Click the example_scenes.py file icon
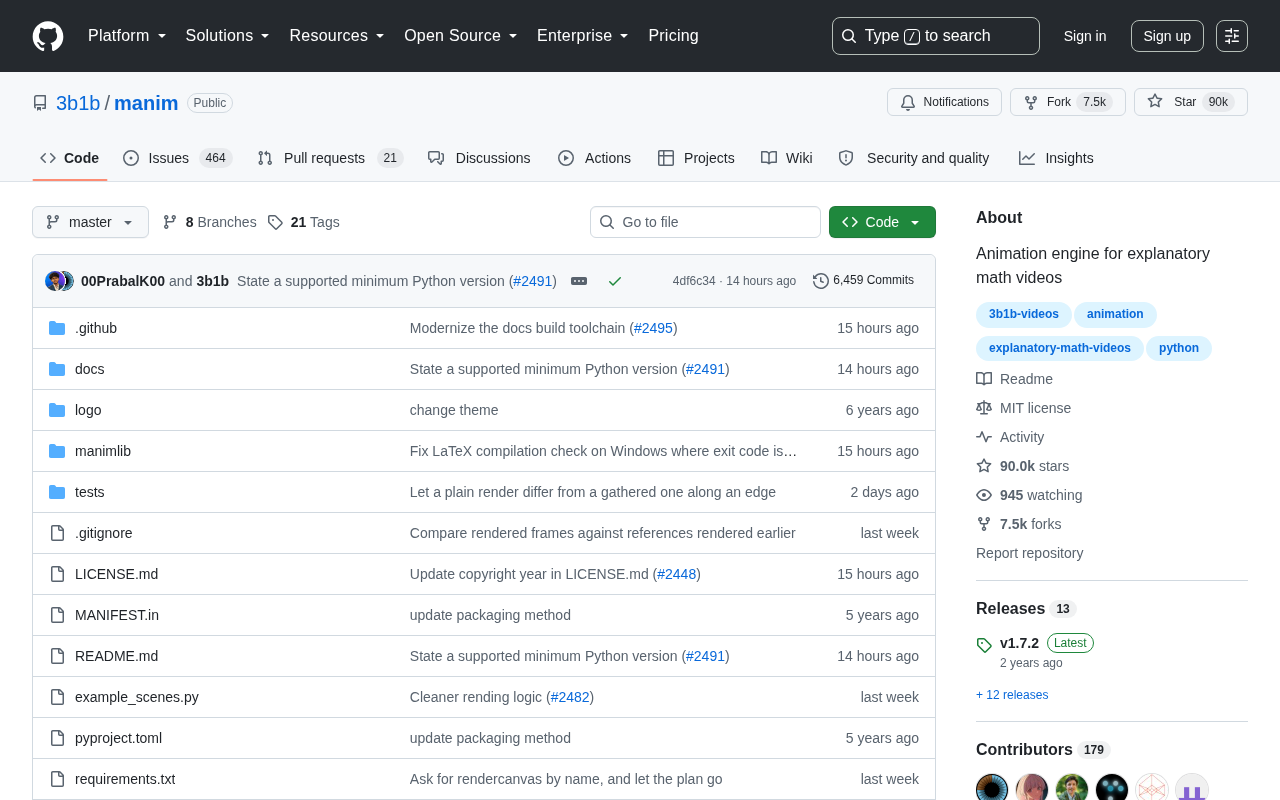This screenshot has width=1280, height=800. pyautogui.click(x=57, y=697)
